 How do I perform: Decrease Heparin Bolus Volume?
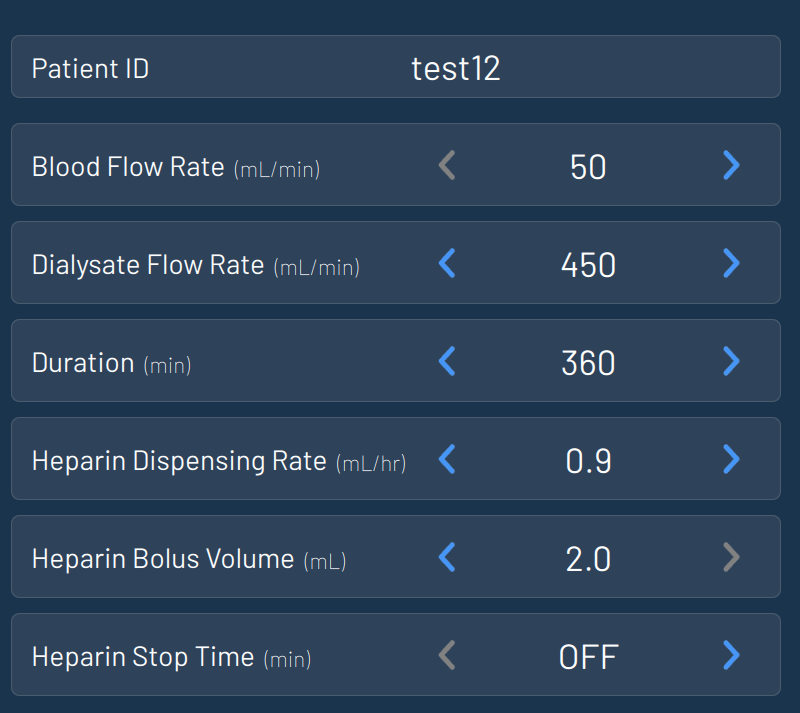[447, 557]
